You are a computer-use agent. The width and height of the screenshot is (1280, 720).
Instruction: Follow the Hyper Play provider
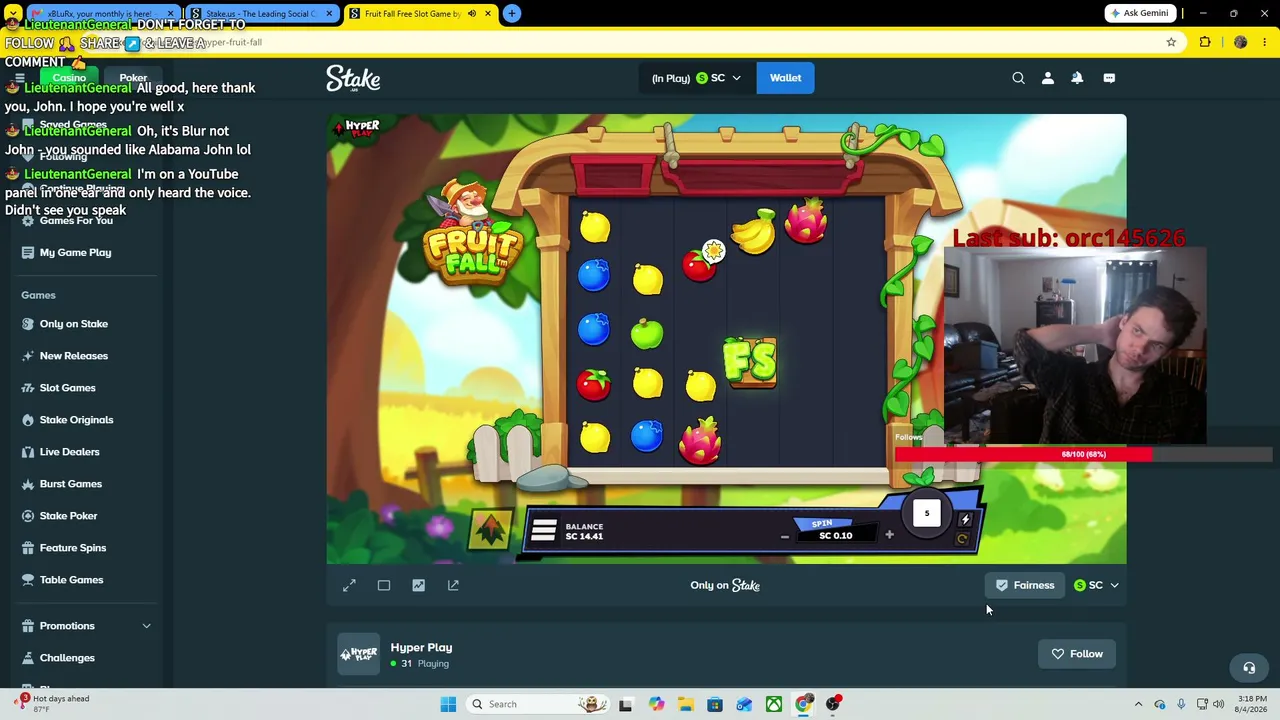[1077, 654]
